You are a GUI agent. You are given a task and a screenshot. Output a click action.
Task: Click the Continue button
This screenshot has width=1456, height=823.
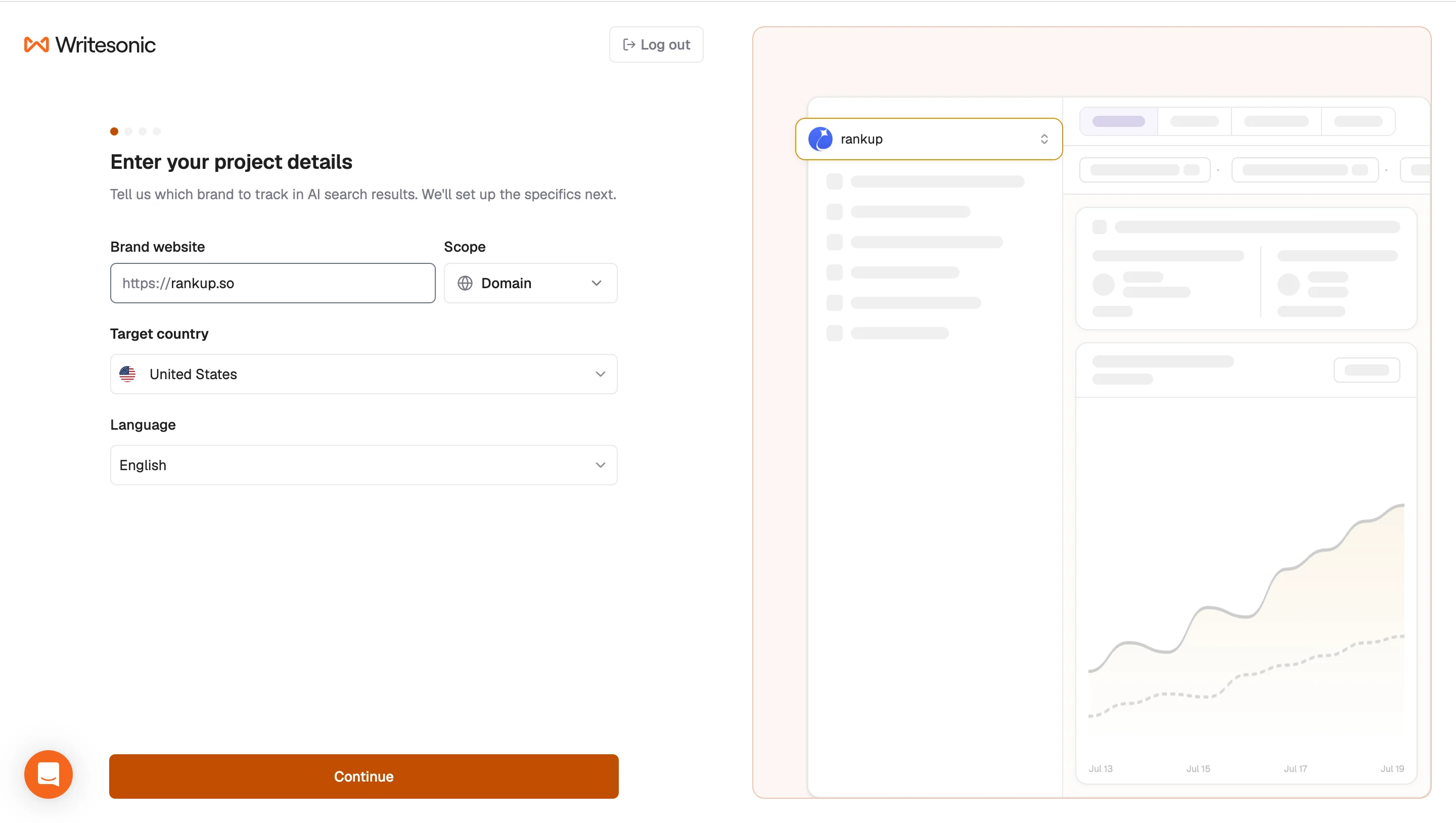(x=363, y=775)
